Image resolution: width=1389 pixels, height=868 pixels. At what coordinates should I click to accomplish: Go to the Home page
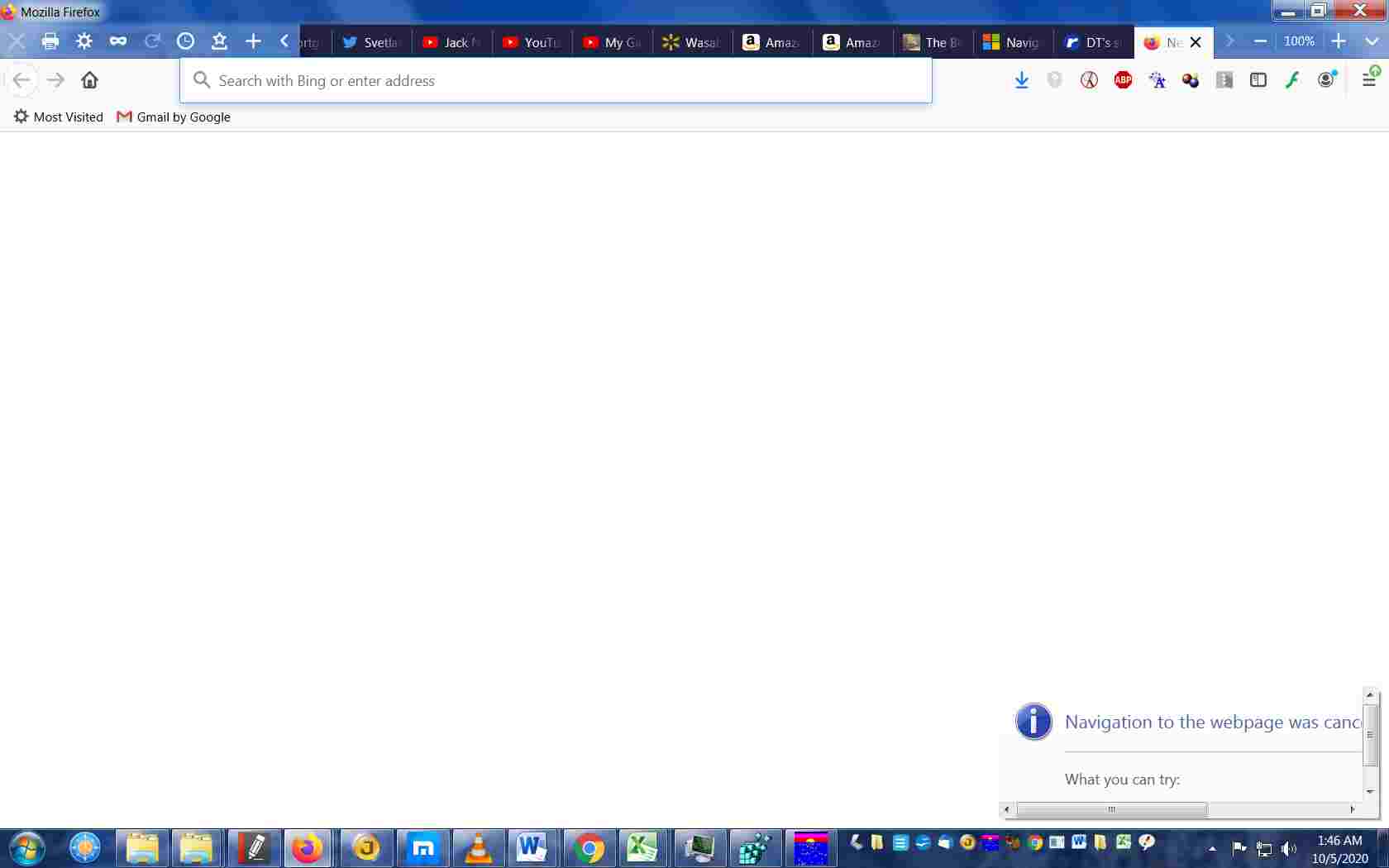[x=89, y=80]
